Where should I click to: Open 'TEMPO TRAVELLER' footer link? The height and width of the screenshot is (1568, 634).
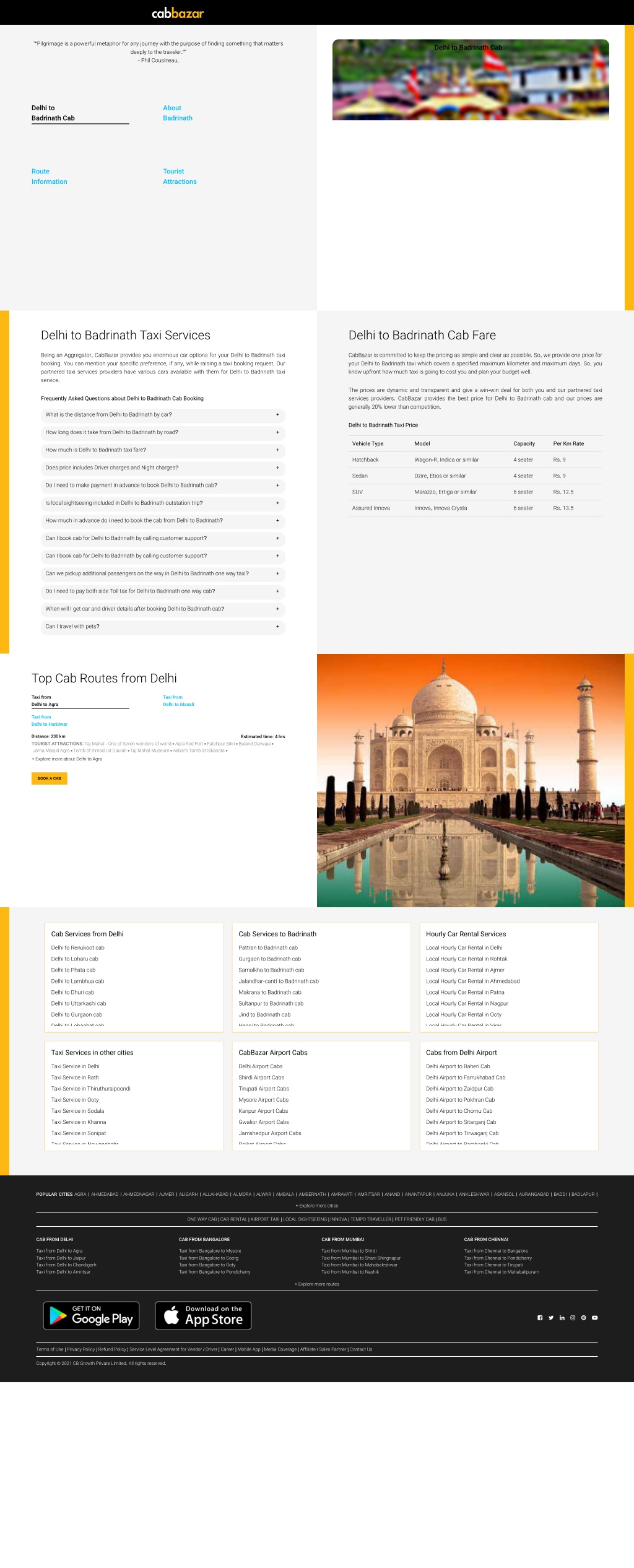coord(371,1219)
